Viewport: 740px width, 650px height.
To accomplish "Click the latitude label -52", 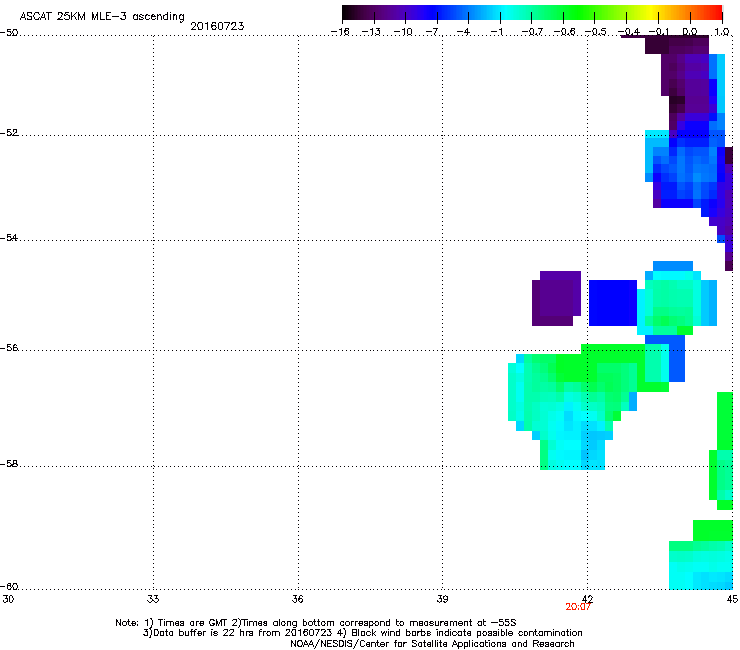I will pos(9,133).
